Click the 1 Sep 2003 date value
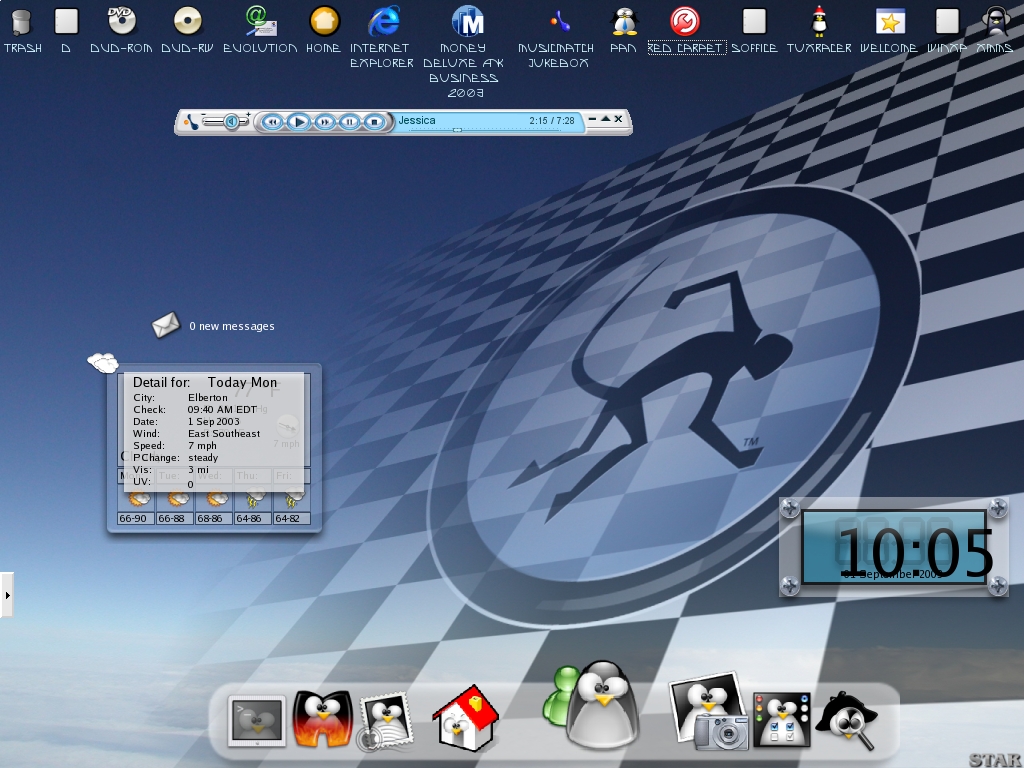 click(x=214, y=421)
